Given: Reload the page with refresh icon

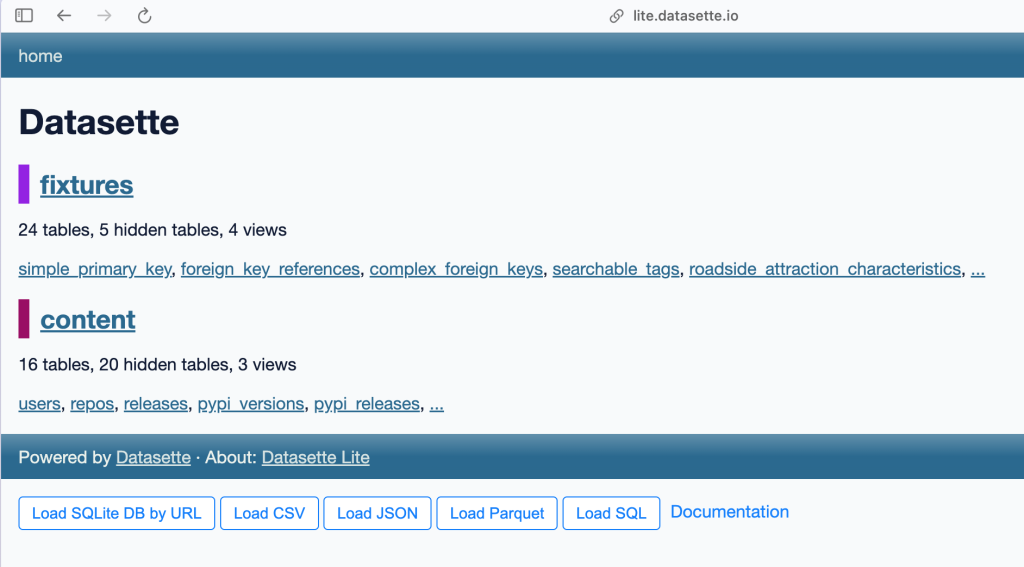Looking at the screenshot, I should tap(144, 15).
